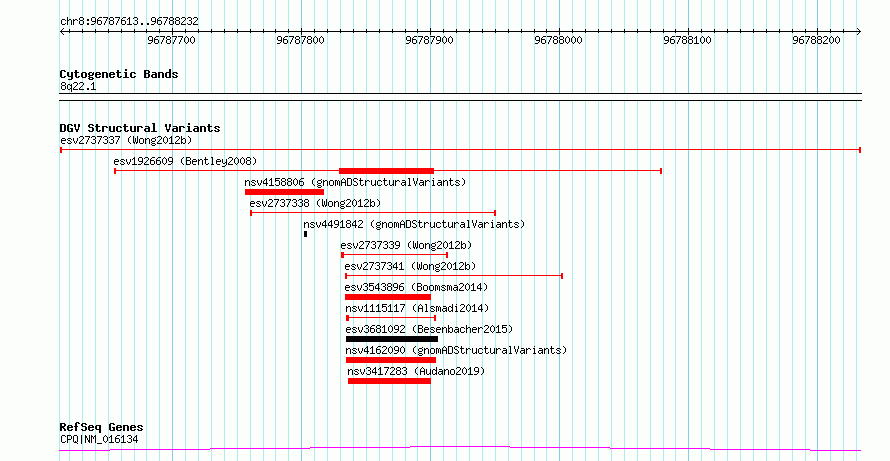The image size is (890, 461).
Task: Click the ruler's left arrow end
Action: click(62, 32)
